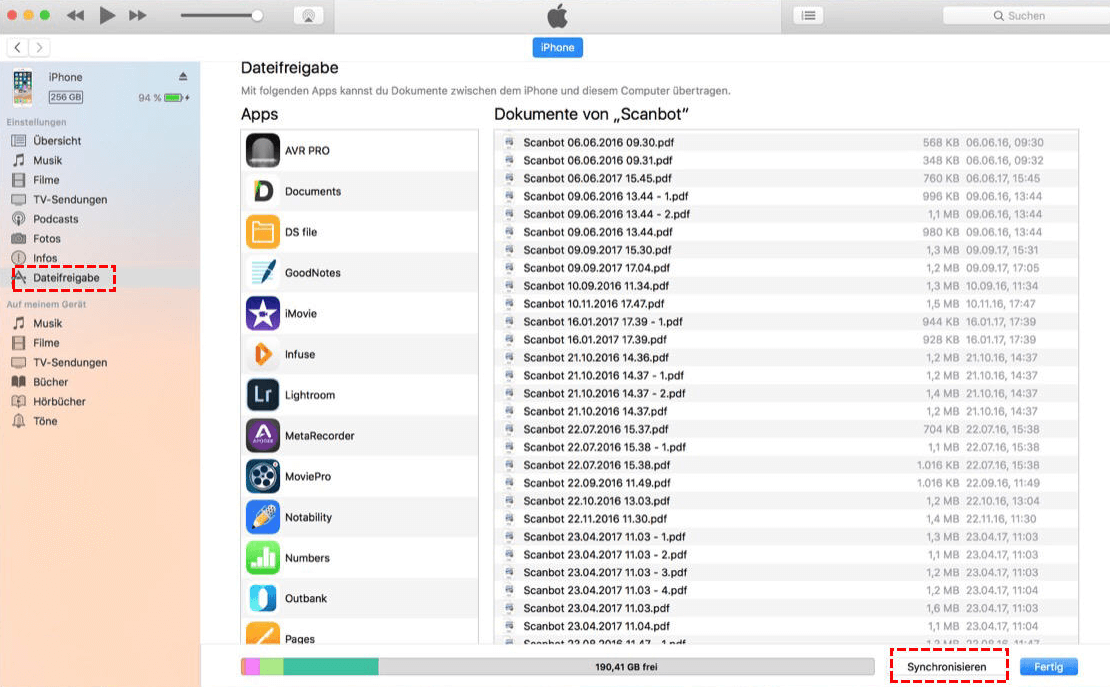Select Podcasts in the sidebar

pos(55,219)
